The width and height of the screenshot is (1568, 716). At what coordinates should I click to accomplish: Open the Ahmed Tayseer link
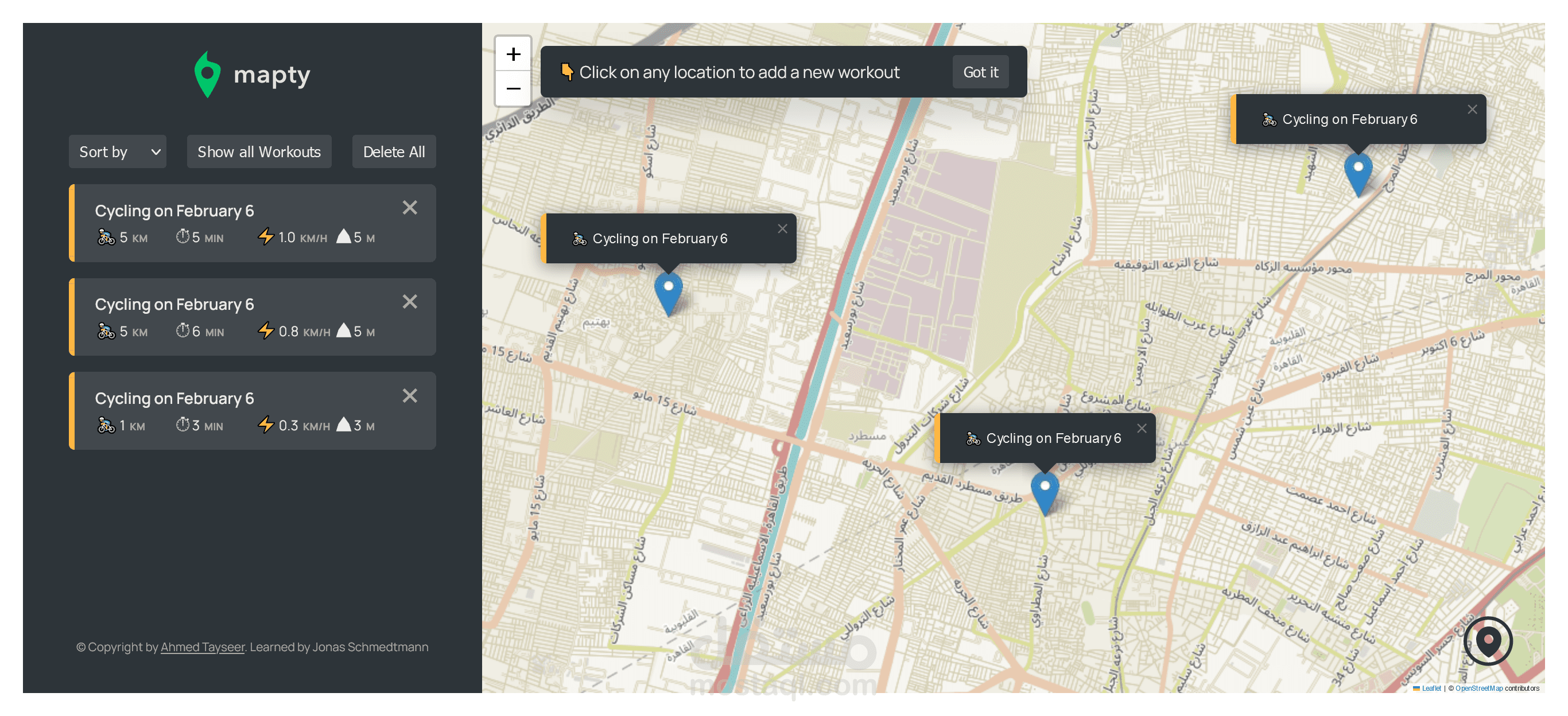[202, 647]
